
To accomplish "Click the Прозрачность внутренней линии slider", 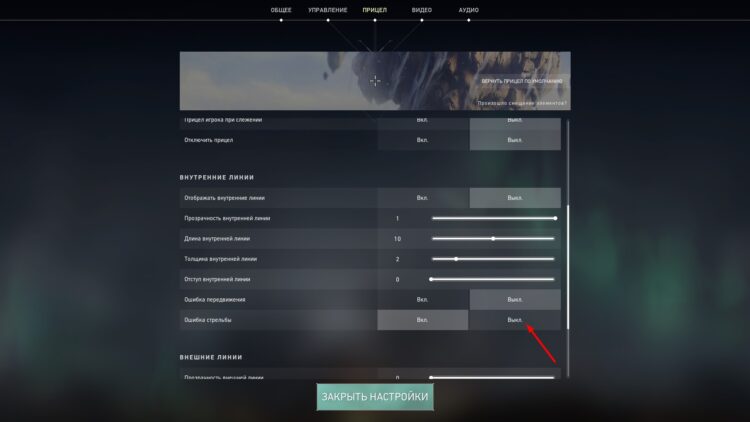I will point(493,218).
